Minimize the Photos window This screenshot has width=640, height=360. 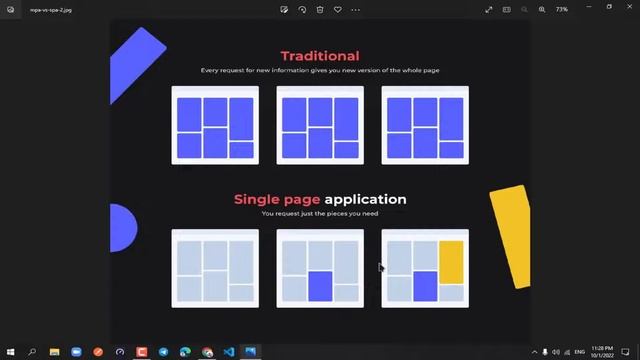589,7
